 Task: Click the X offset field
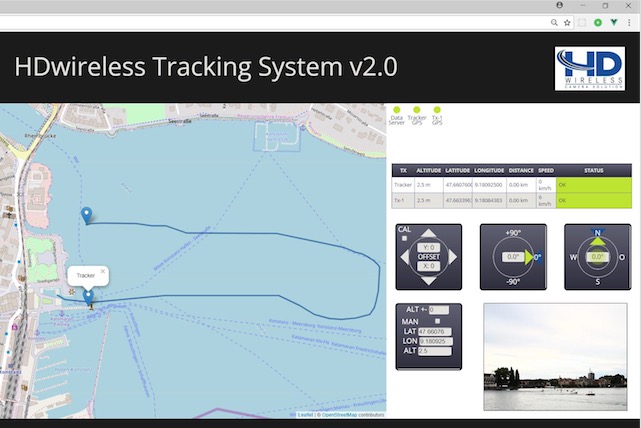(428, 266)
